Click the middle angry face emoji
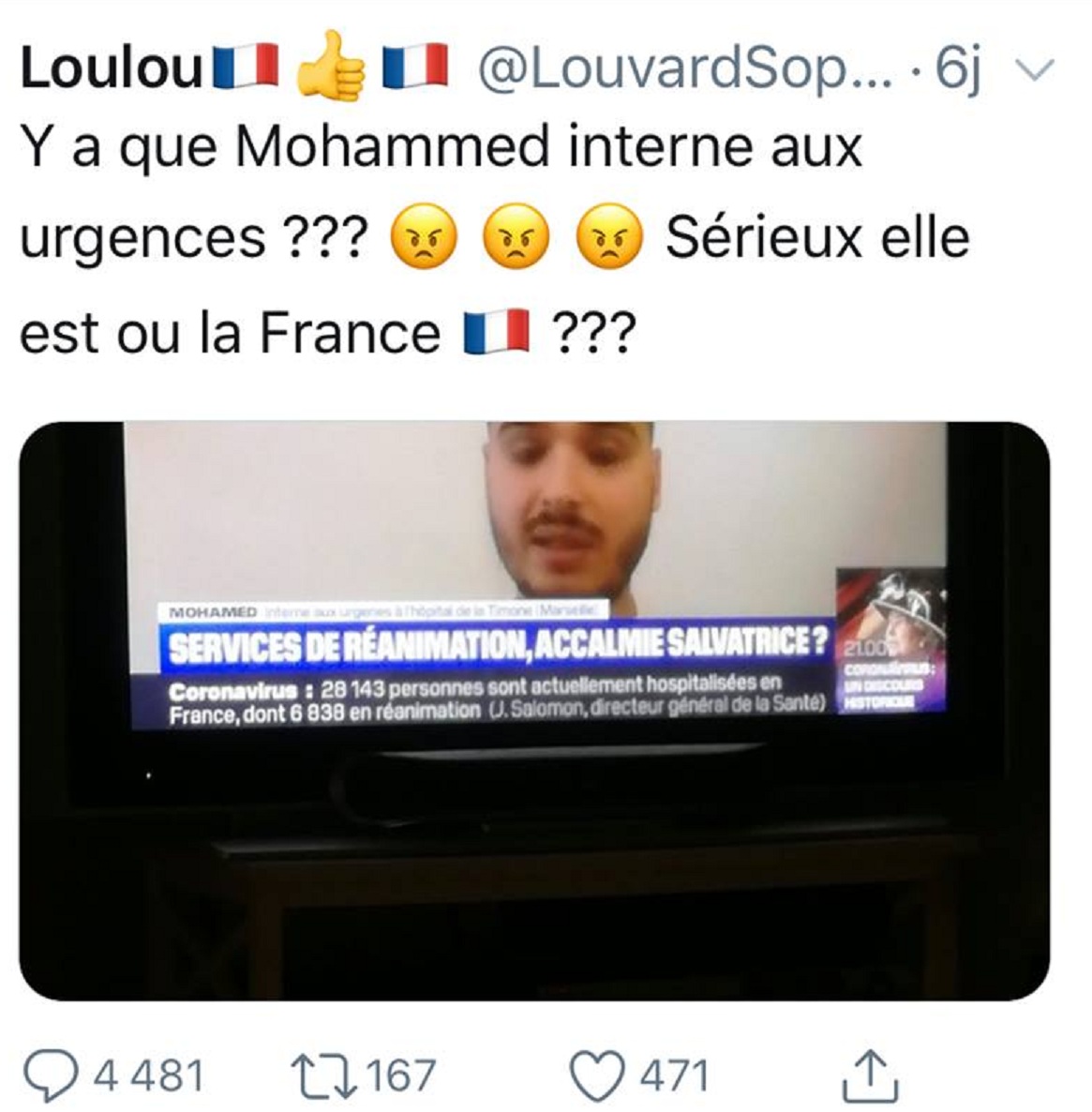 coord(516,237)
